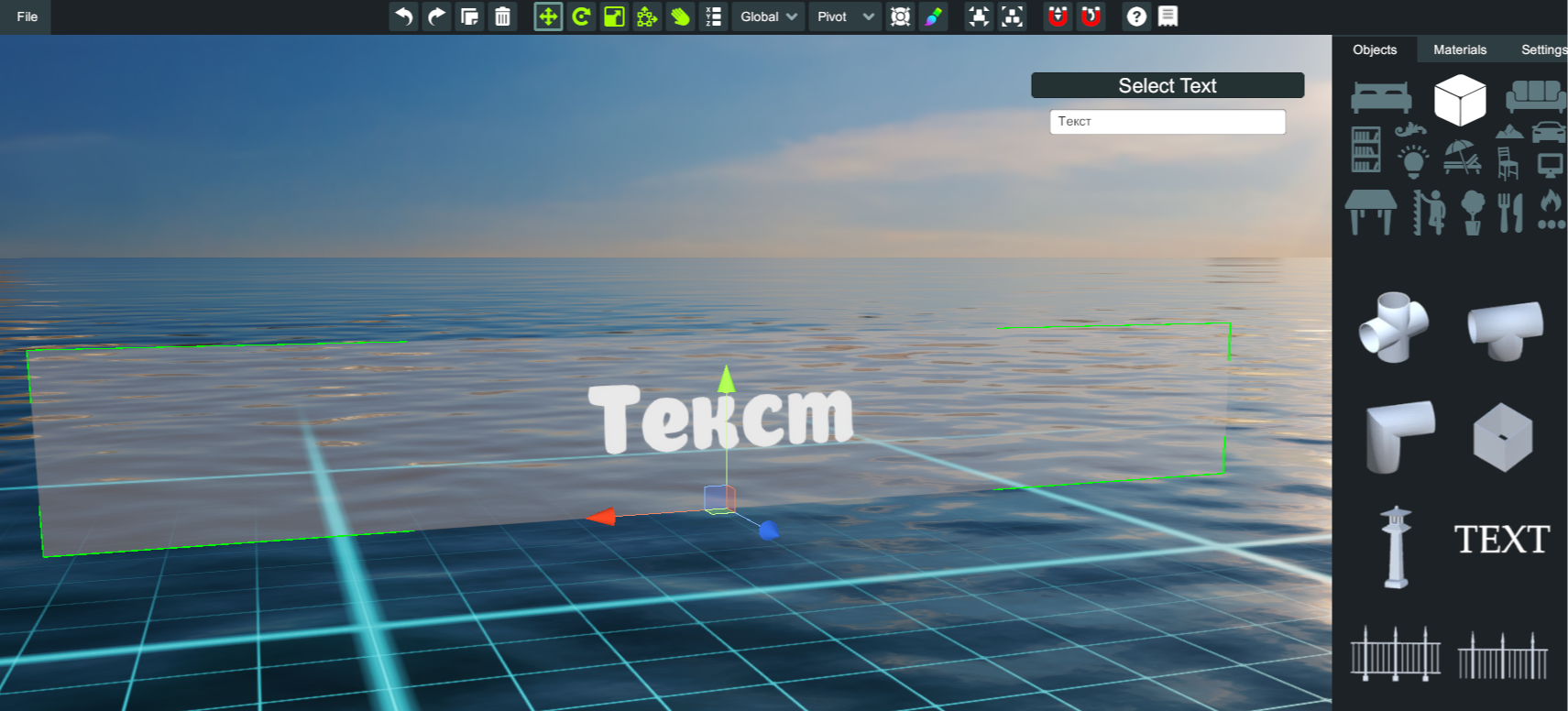This screenshot has height=711, width=1568.
Task: Click the blue Z-axis gizmo handle
Action: (768, 530)
